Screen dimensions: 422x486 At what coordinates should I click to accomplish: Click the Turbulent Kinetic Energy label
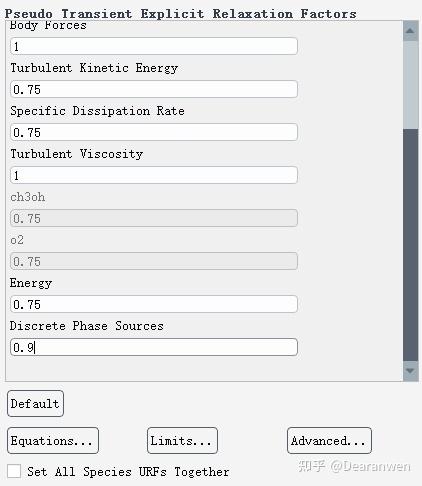[94, 68]
